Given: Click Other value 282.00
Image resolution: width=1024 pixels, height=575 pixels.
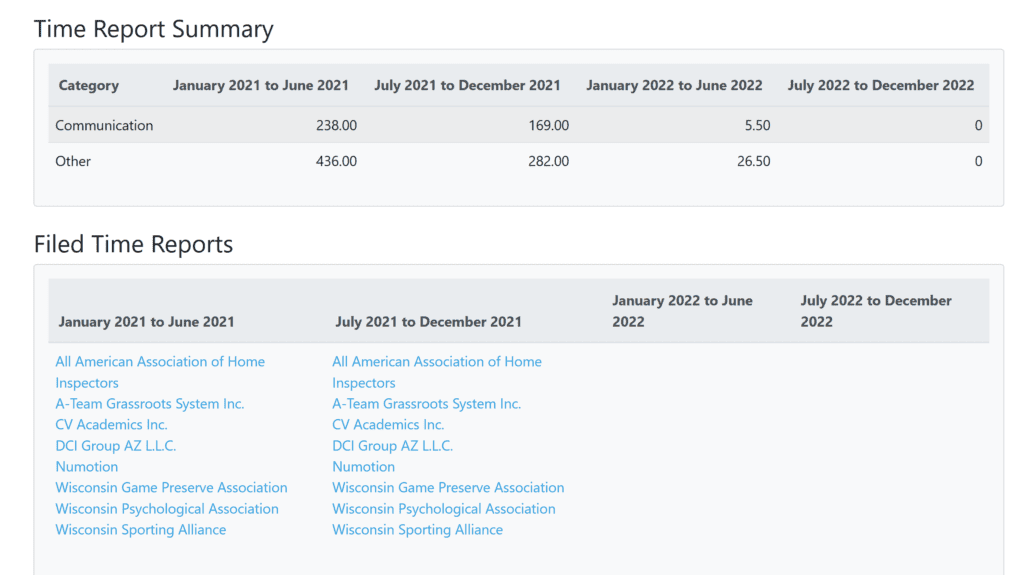Looking at the screenshot, I should click(x=549, y=161).
